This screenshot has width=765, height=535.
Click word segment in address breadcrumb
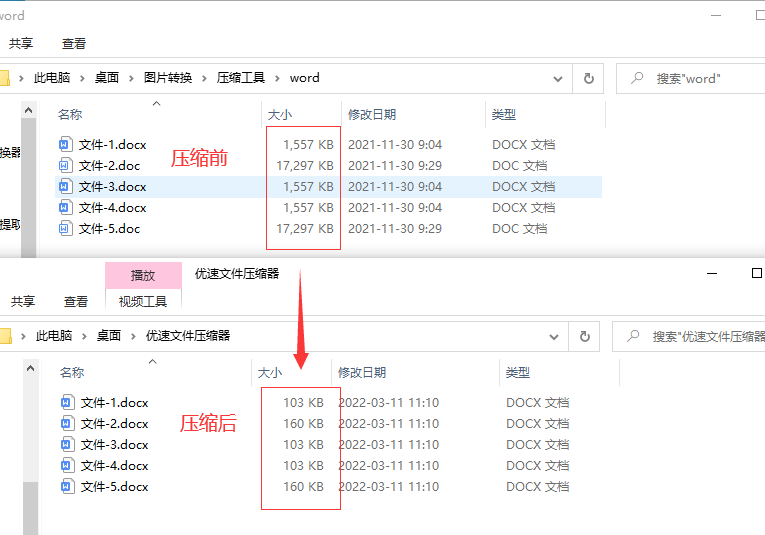[304, 78]
